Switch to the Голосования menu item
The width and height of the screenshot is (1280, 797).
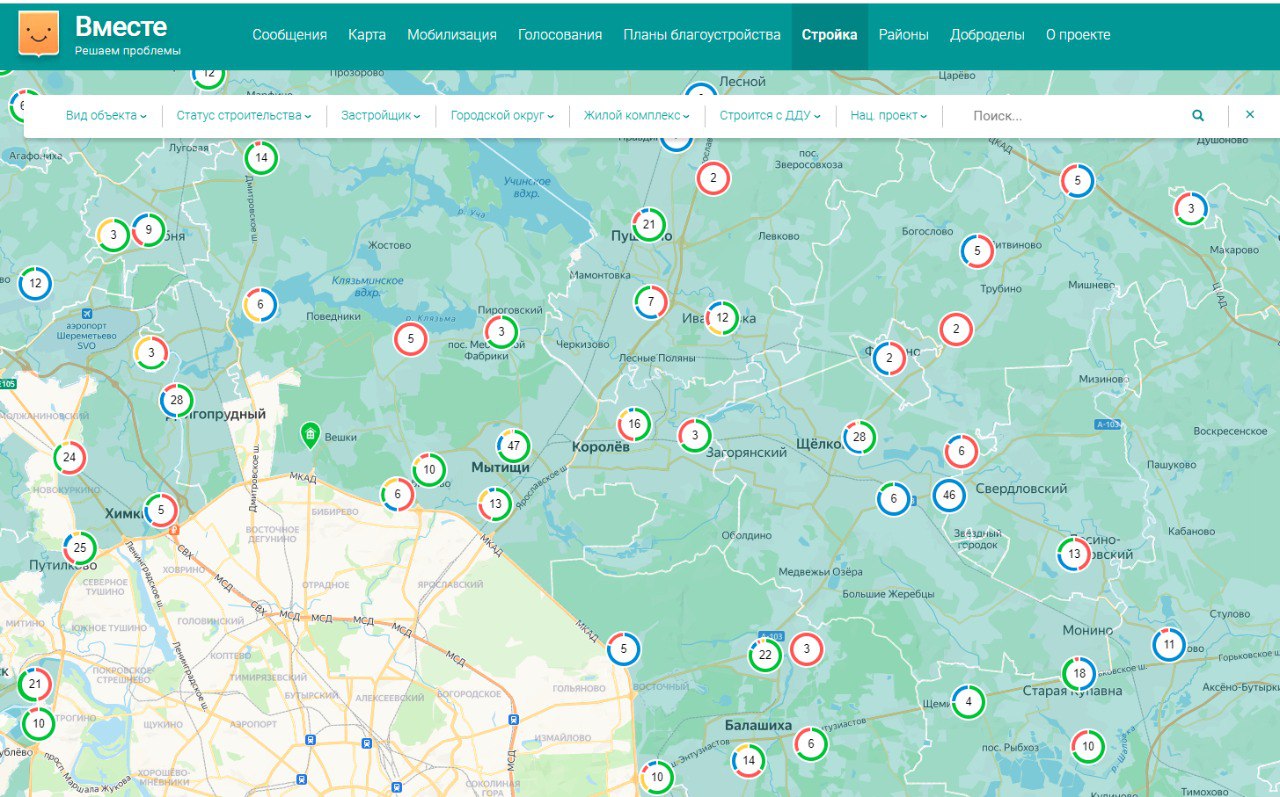559,35
